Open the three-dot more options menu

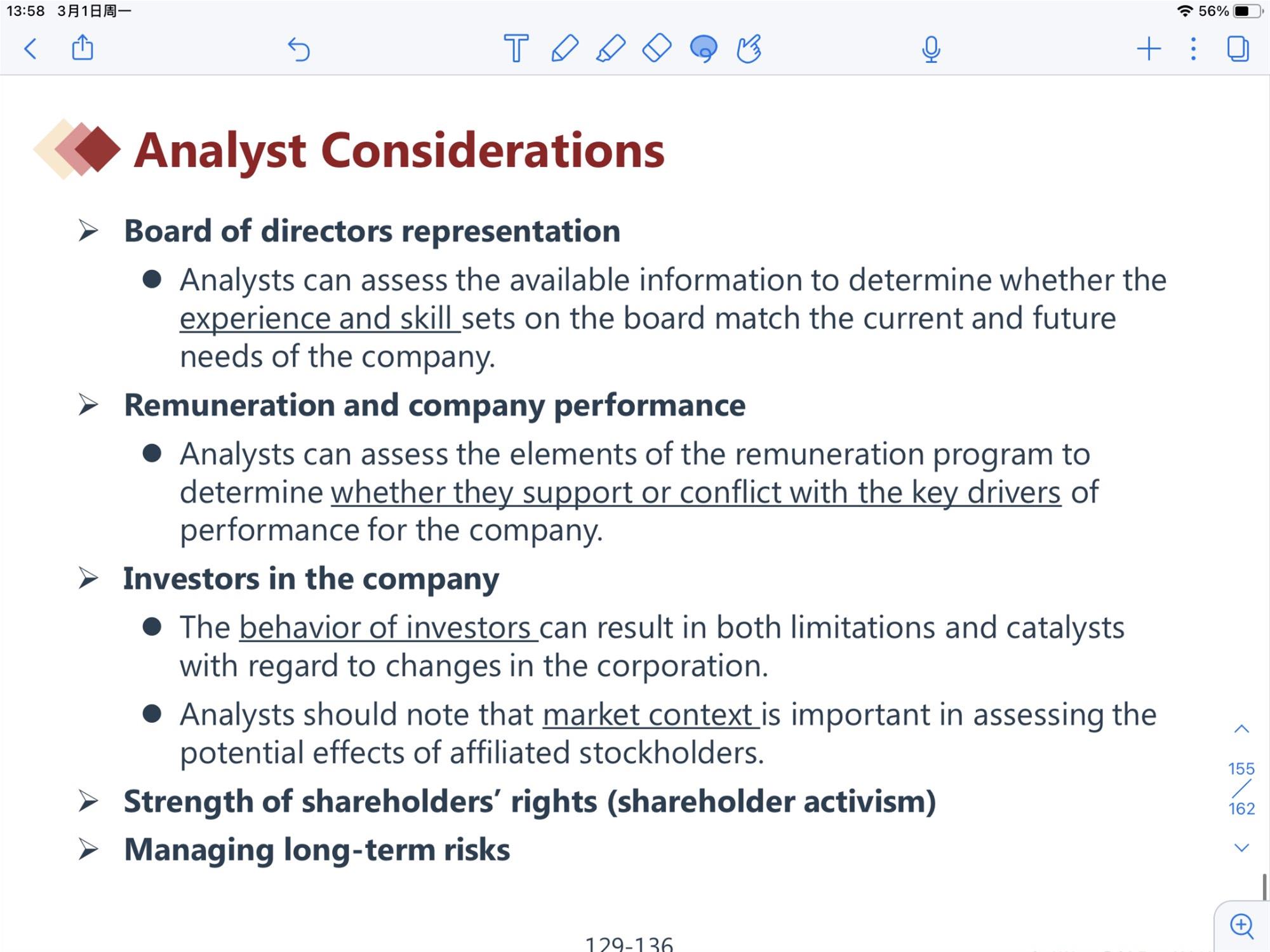[1193, 49]
